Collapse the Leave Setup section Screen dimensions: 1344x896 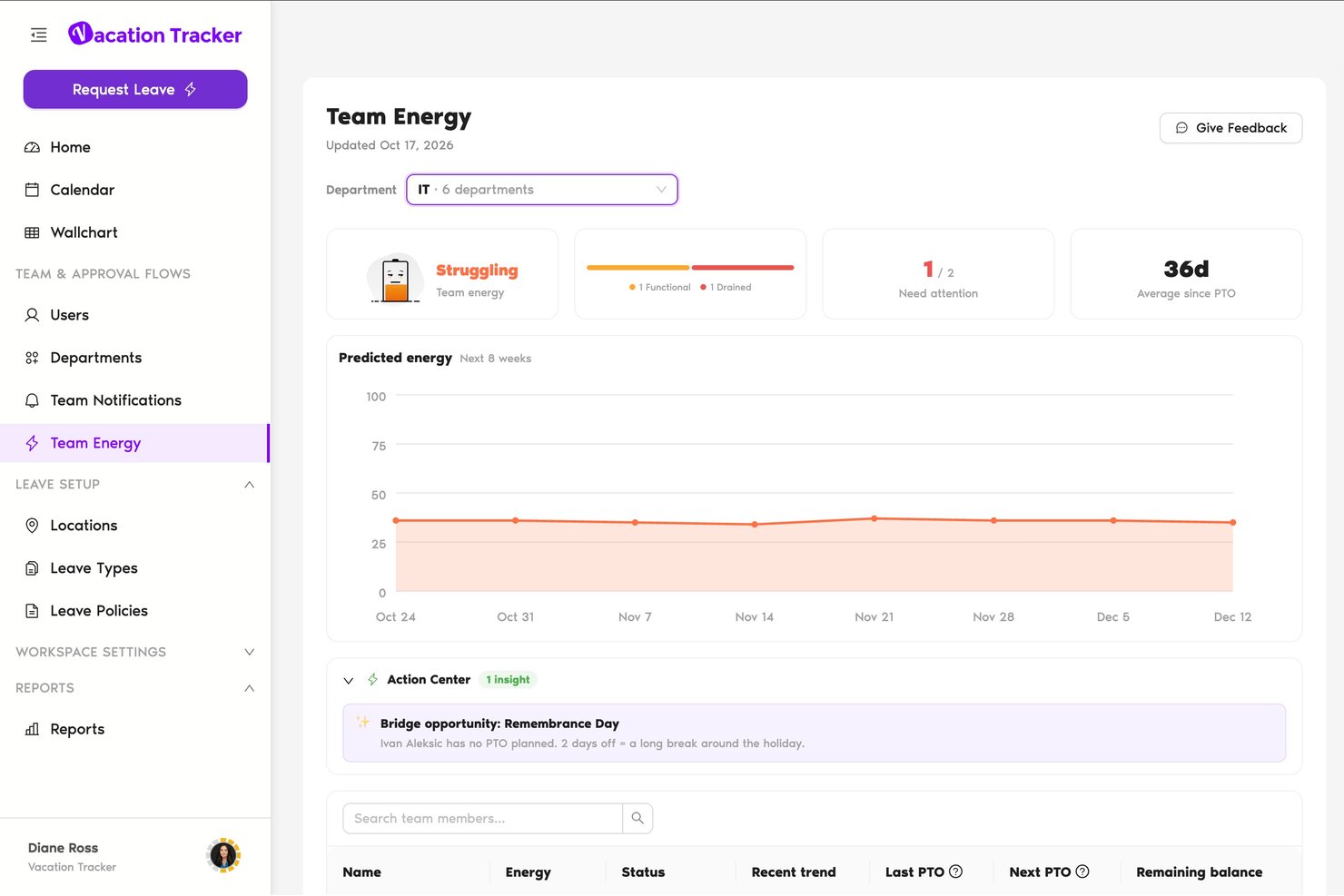pos(250,485)
